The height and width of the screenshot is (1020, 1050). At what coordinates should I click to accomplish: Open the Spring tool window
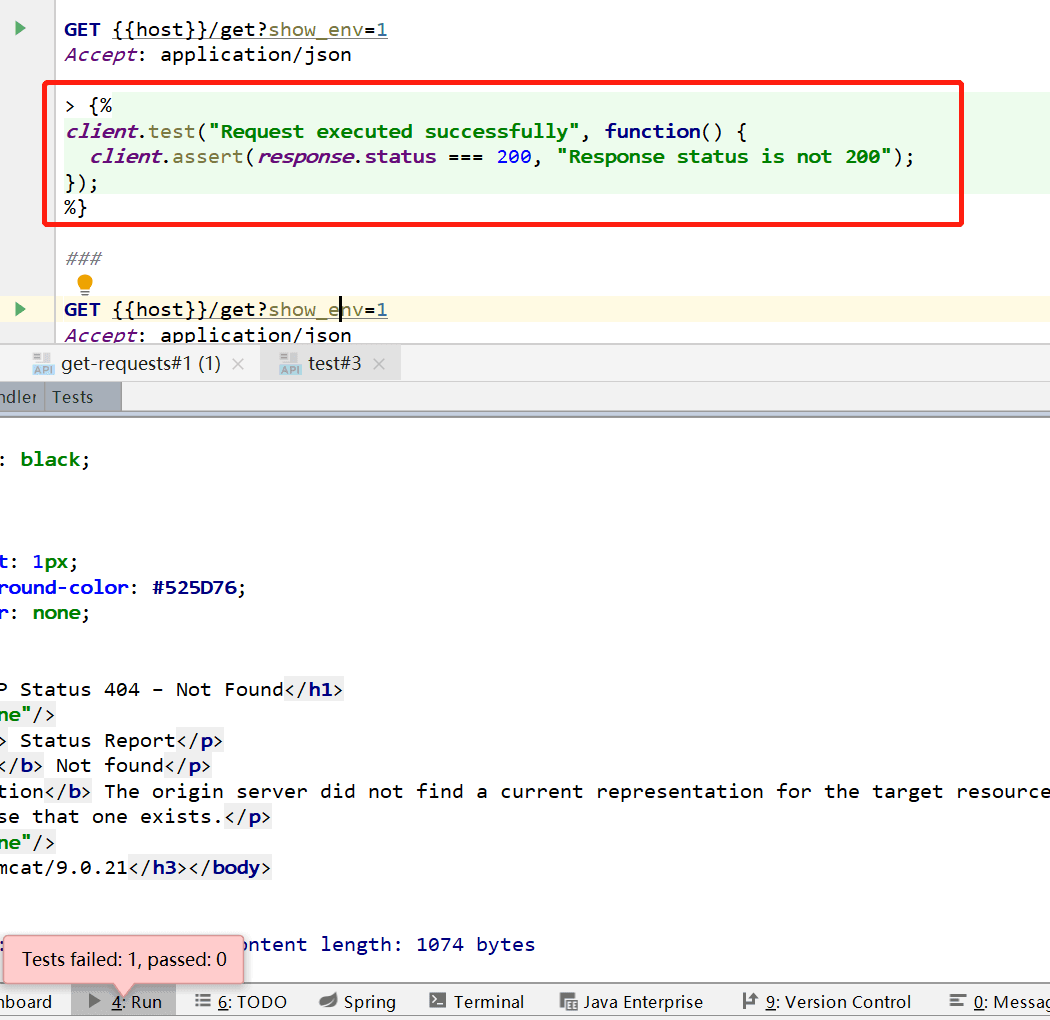357,1001
